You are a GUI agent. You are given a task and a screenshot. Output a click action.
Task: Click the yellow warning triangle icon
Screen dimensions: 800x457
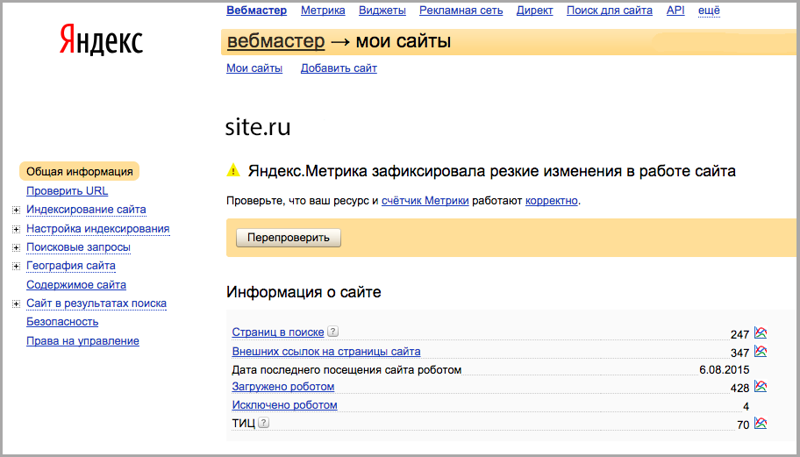[x=233, y=170]
